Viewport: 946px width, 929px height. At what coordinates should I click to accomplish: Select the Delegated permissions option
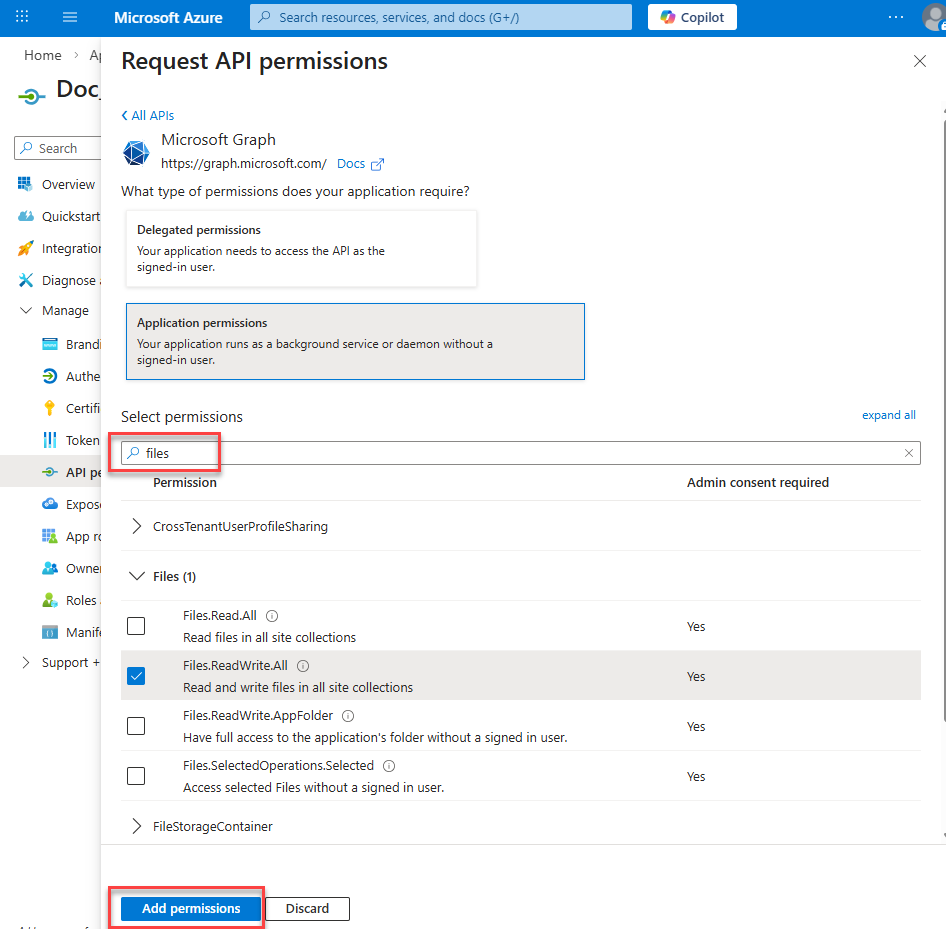tap(301, 248)
